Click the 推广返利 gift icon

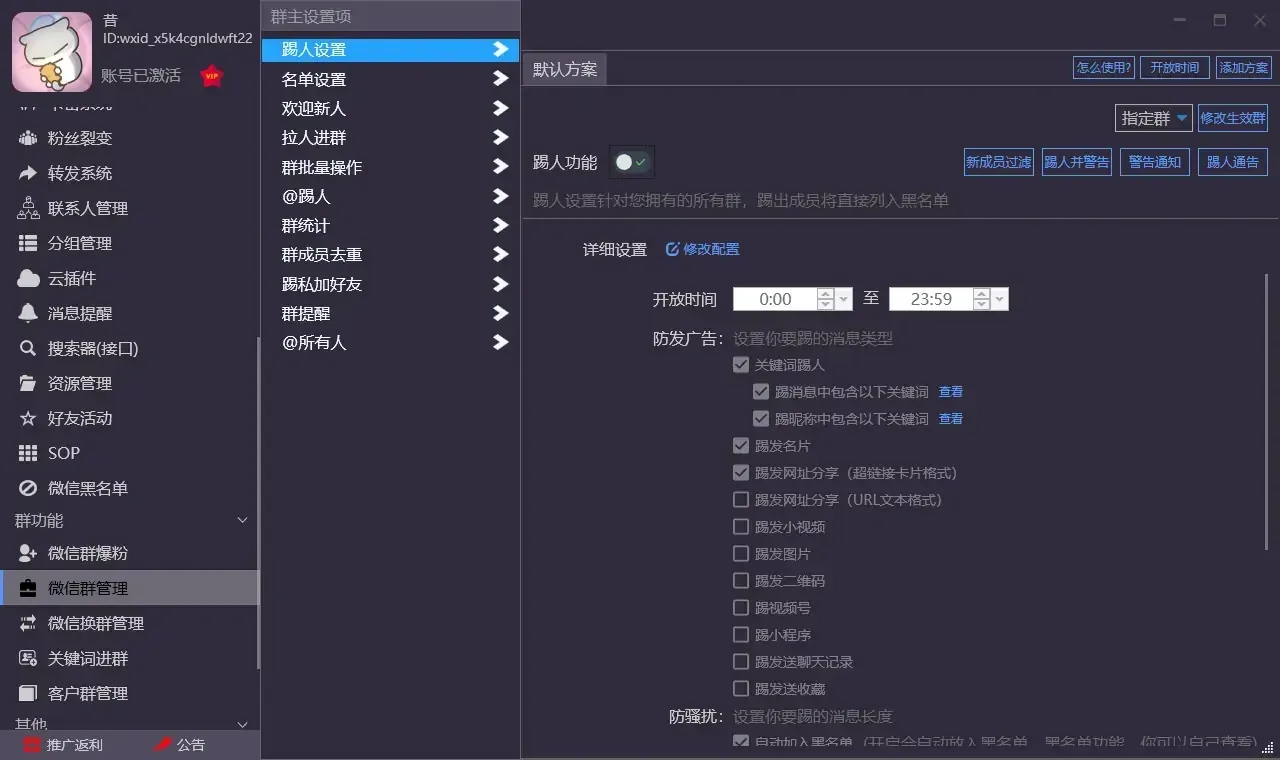32,745
